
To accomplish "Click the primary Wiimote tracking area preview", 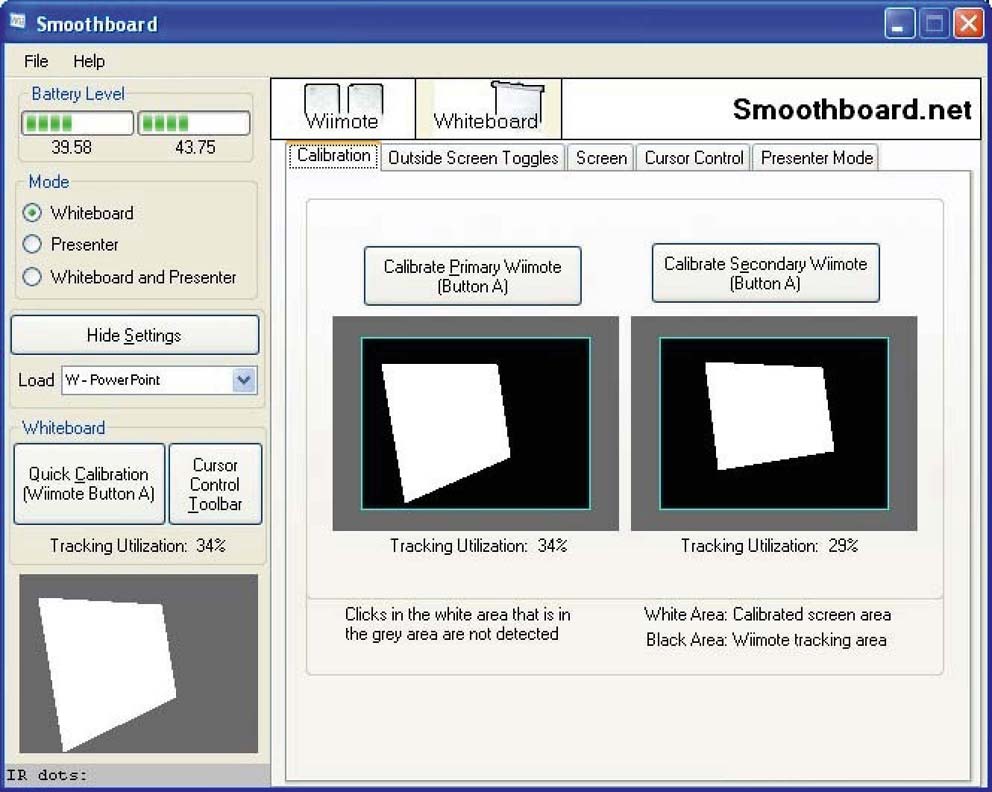I will tap(476, 423).
